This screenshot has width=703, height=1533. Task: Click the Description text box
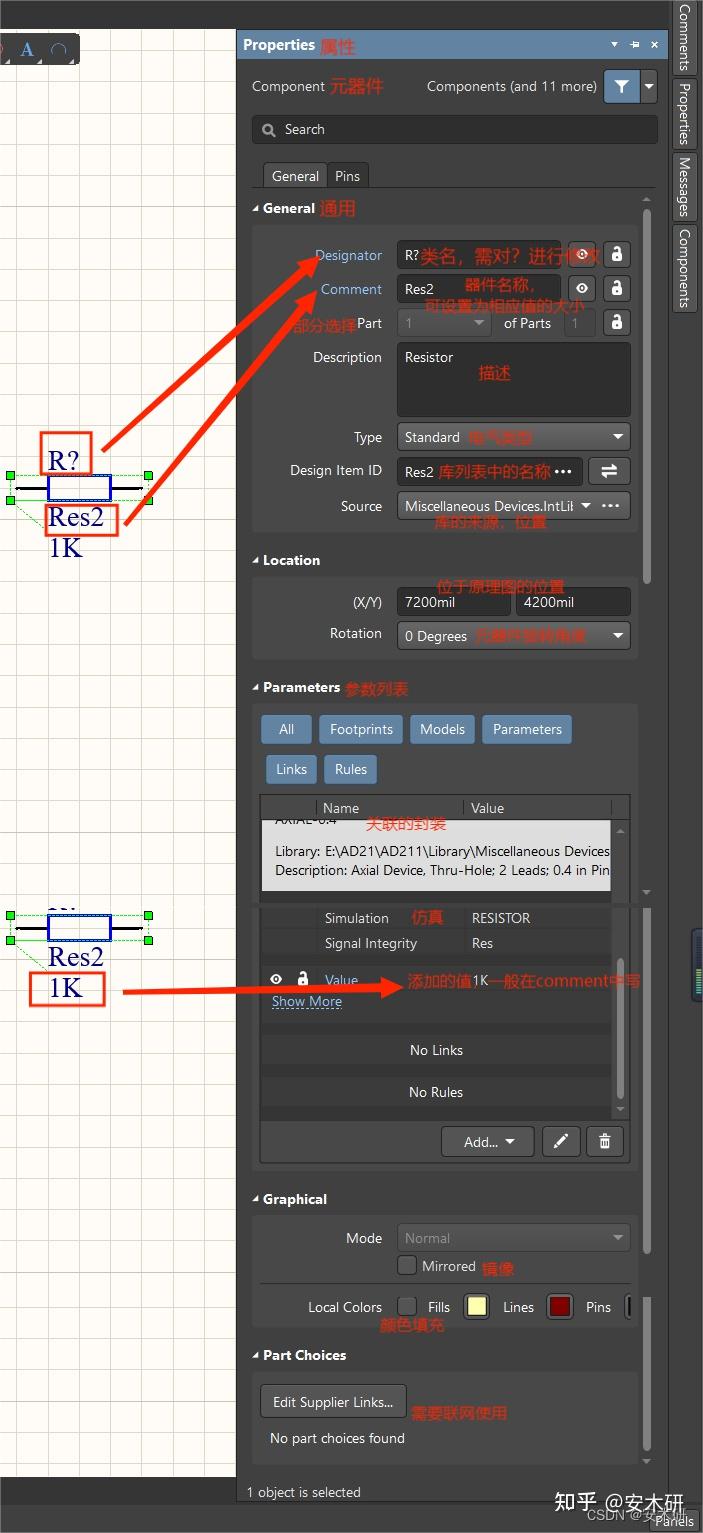click(514, 380)
